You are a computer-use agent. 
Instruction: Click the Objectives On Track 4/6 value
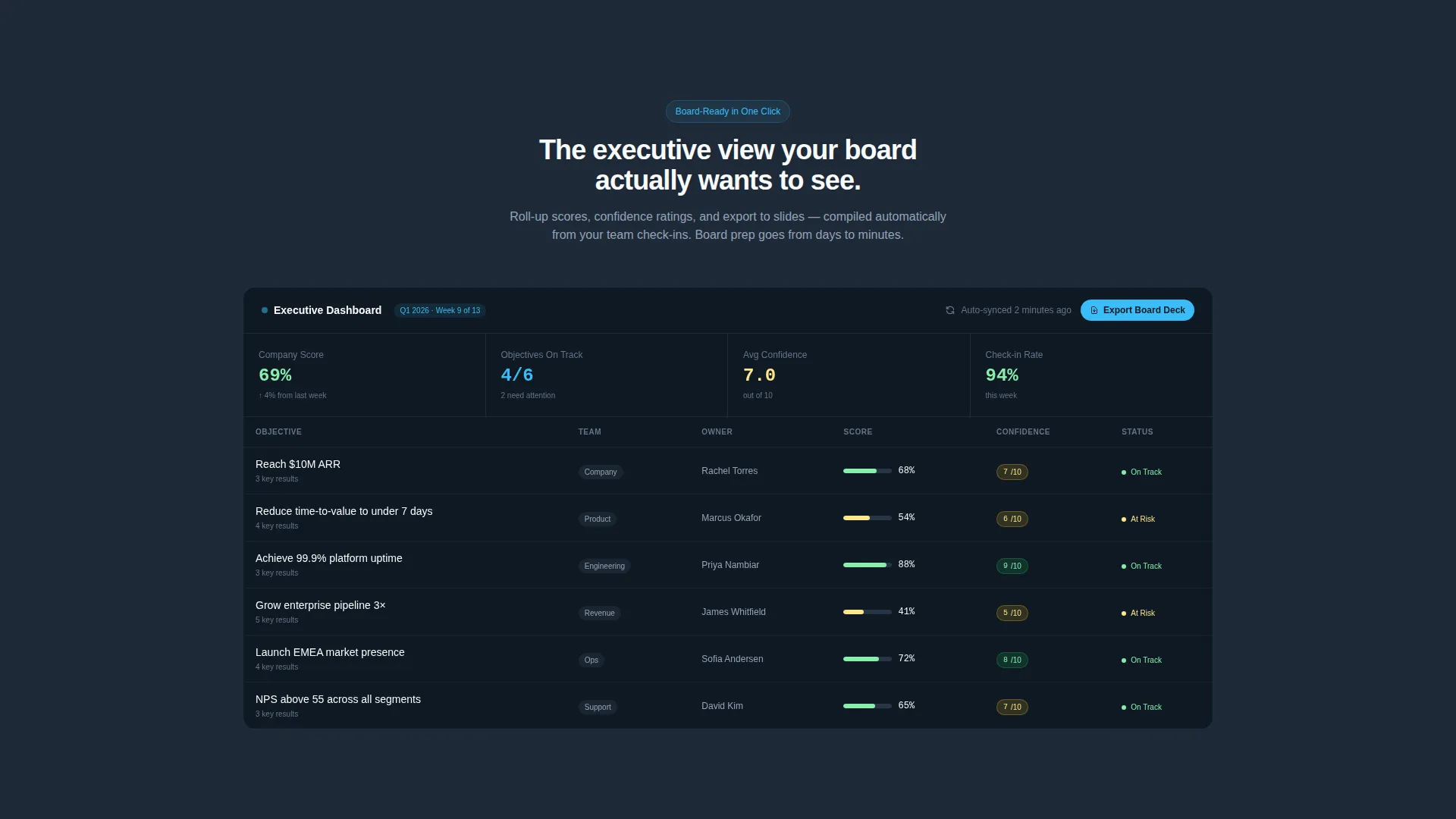[516, 375]
